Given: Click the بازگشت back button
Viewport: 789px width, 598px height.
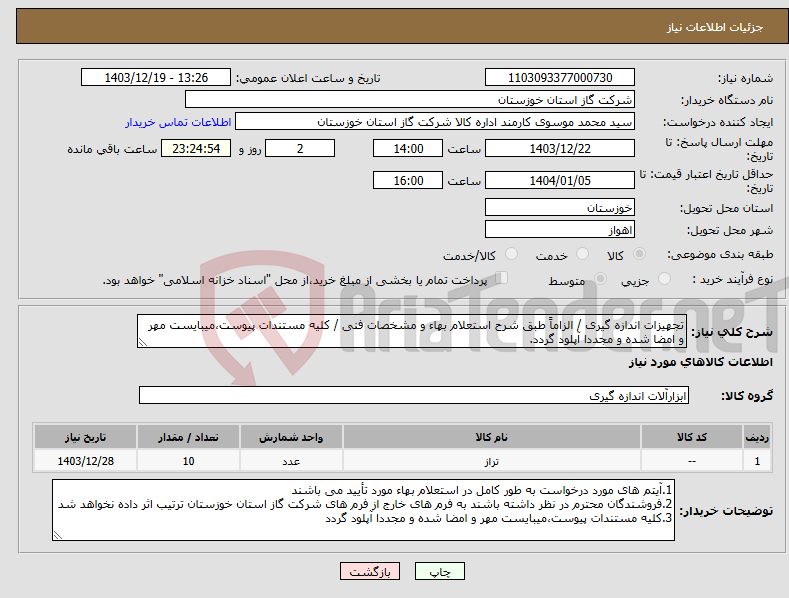Looking at the screenshot, I should pyautogui.click(x=370, y=571).
